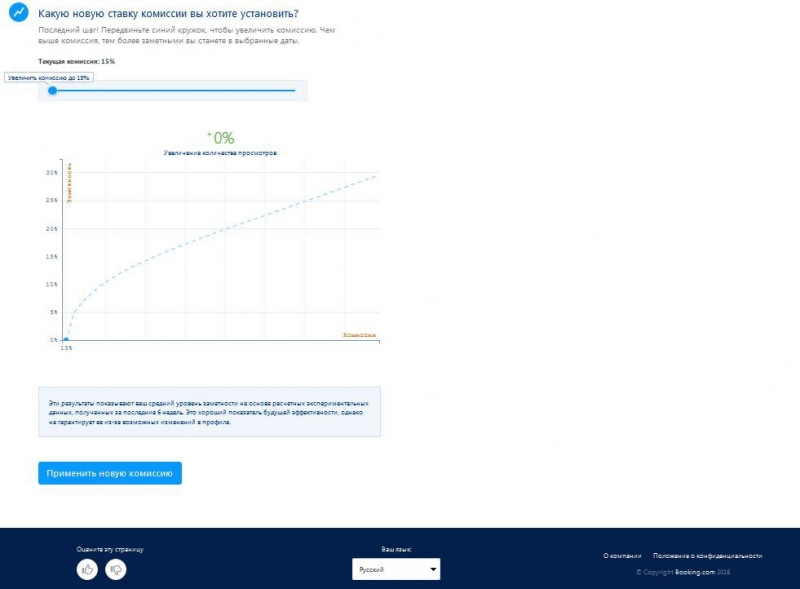Click the arrow on the language selector
The width and height of the screenshot is (800, 589).
coord(432,569)
